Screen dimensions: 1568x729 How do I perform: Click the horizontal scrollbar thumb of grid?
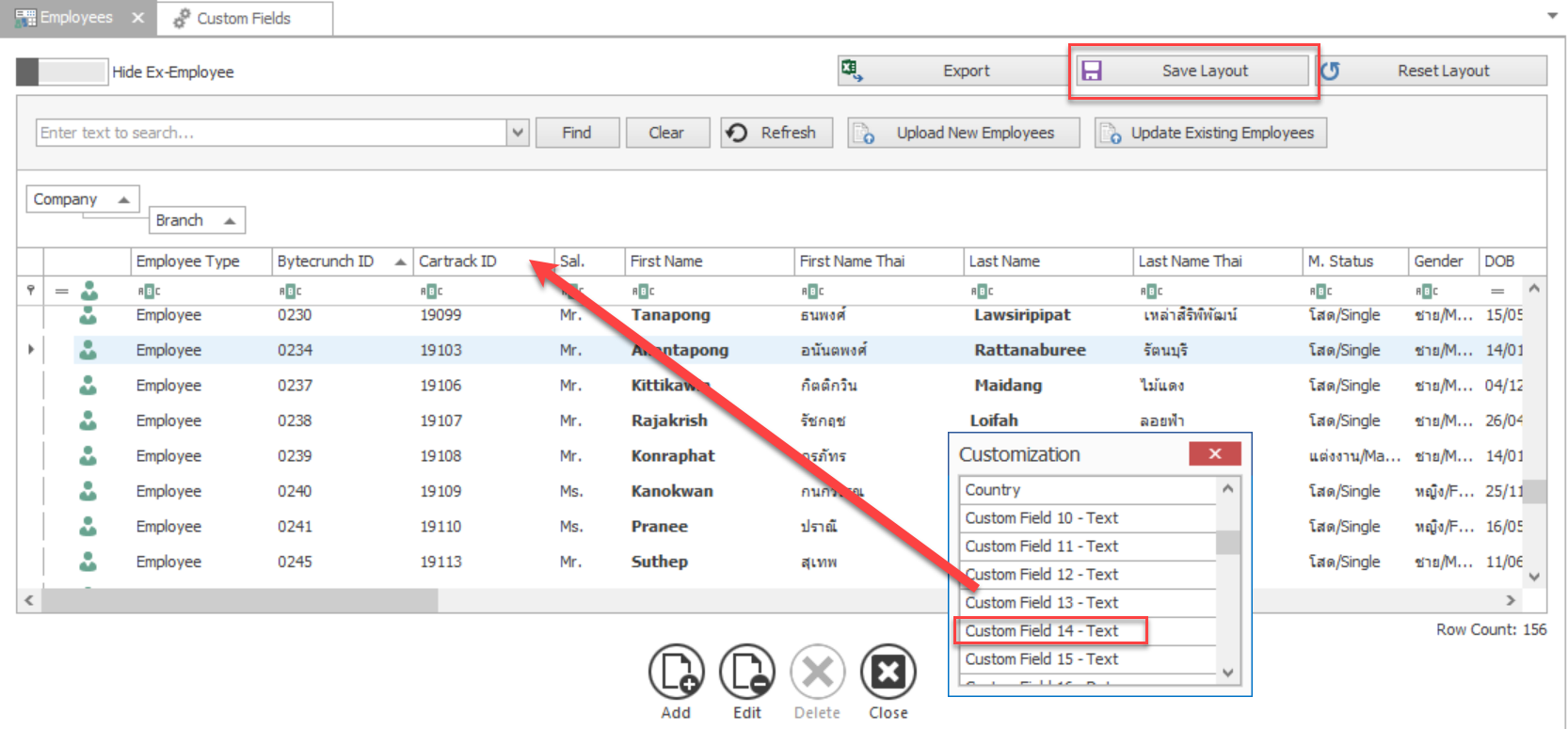239,600
